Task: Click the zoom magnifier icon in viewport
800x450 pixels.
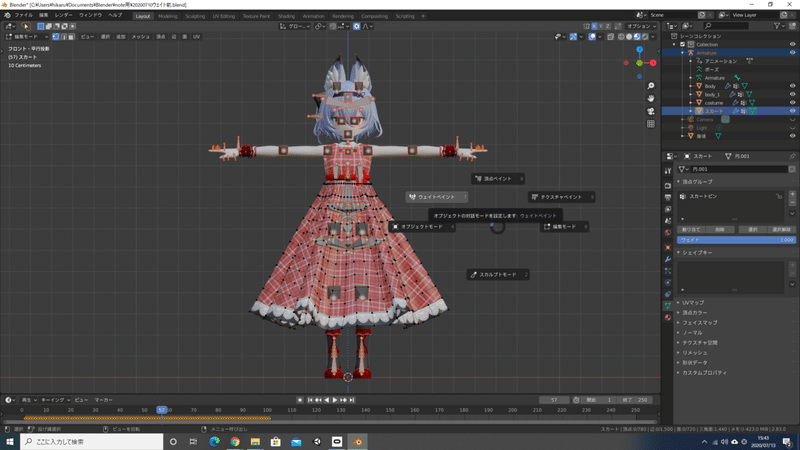Action: 651,87
